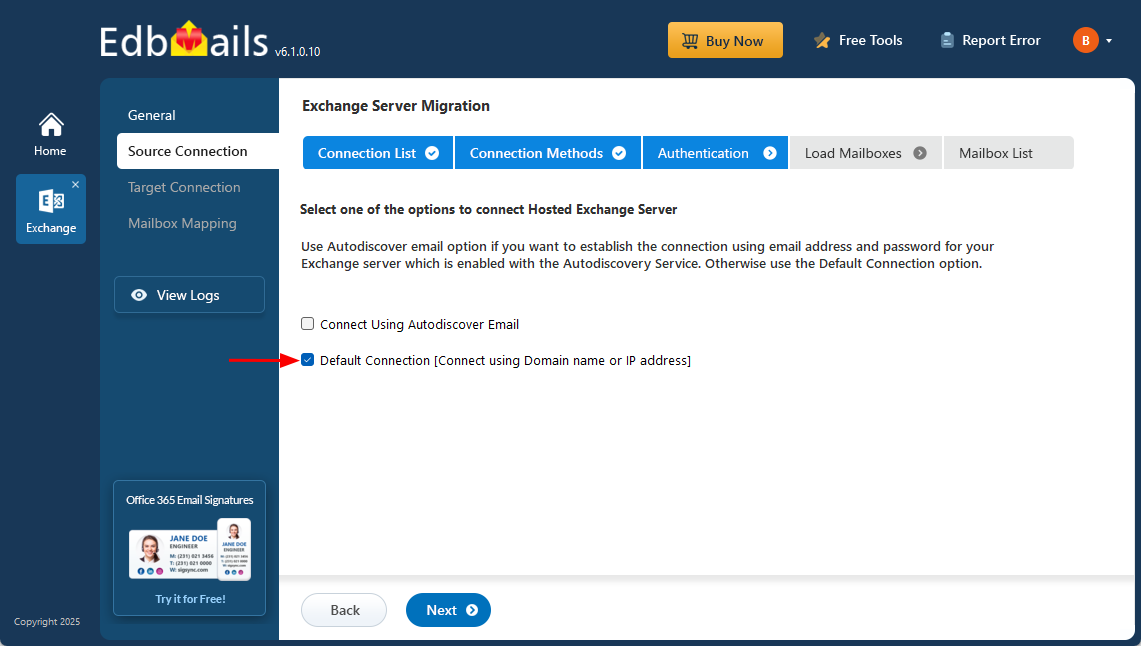Click the version number v6.1.0.10

click(x=298, y=52)
